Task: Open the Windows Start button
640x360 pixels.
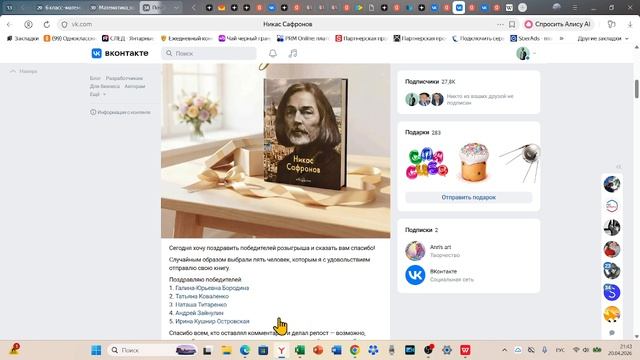Action: (96, 350)
